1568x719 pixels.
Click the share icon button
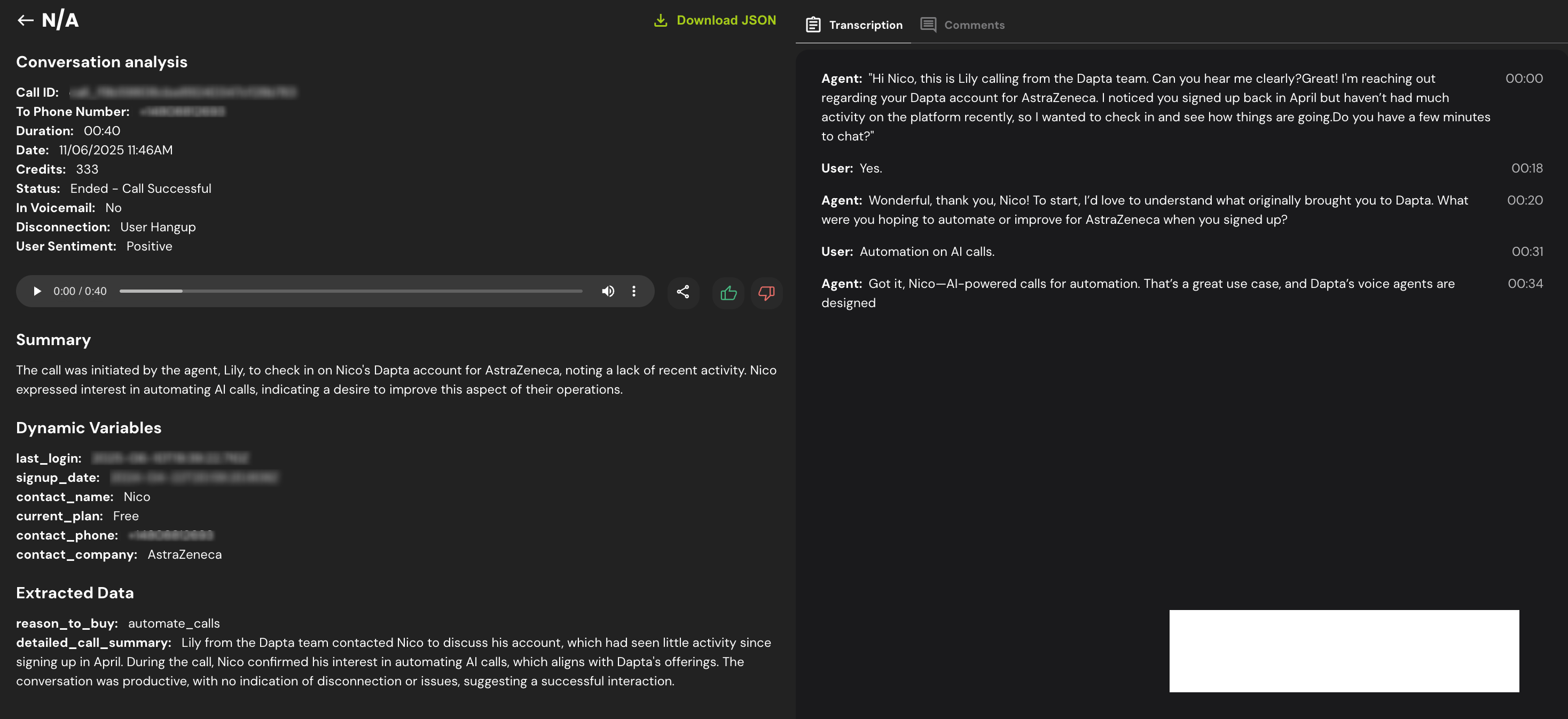pos(683,292)
